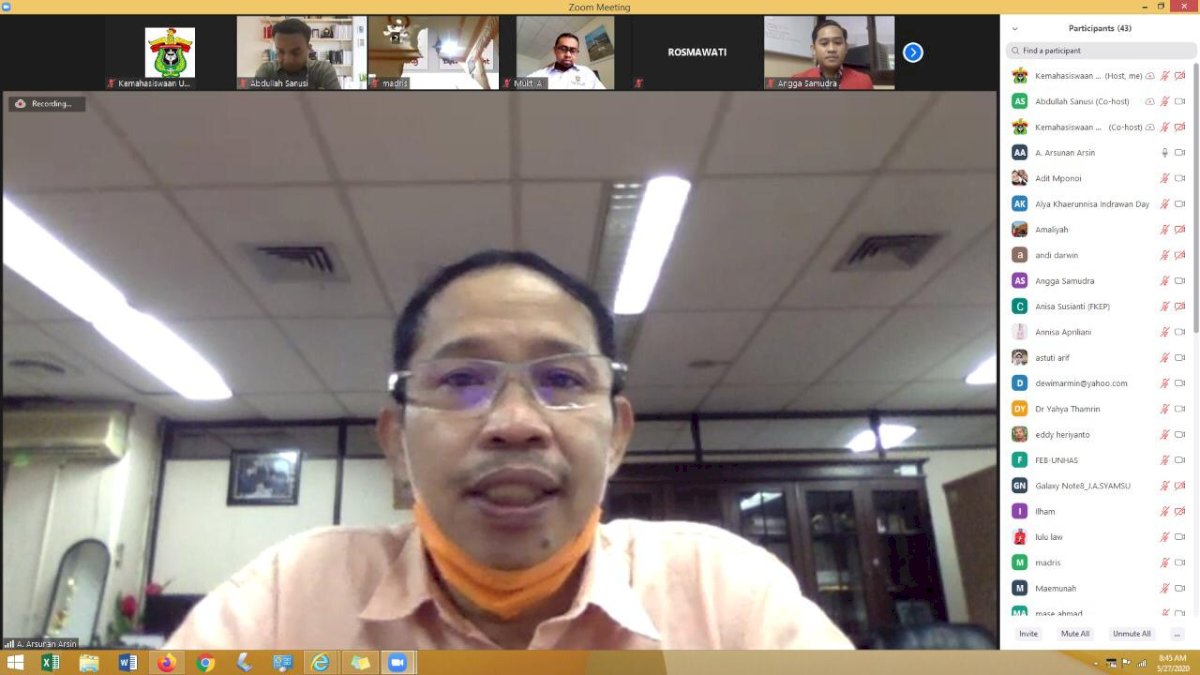Click the muted mic icon for Adit Mponoi
Viewport: 1200px width, 675px height.
(1165, 178)
